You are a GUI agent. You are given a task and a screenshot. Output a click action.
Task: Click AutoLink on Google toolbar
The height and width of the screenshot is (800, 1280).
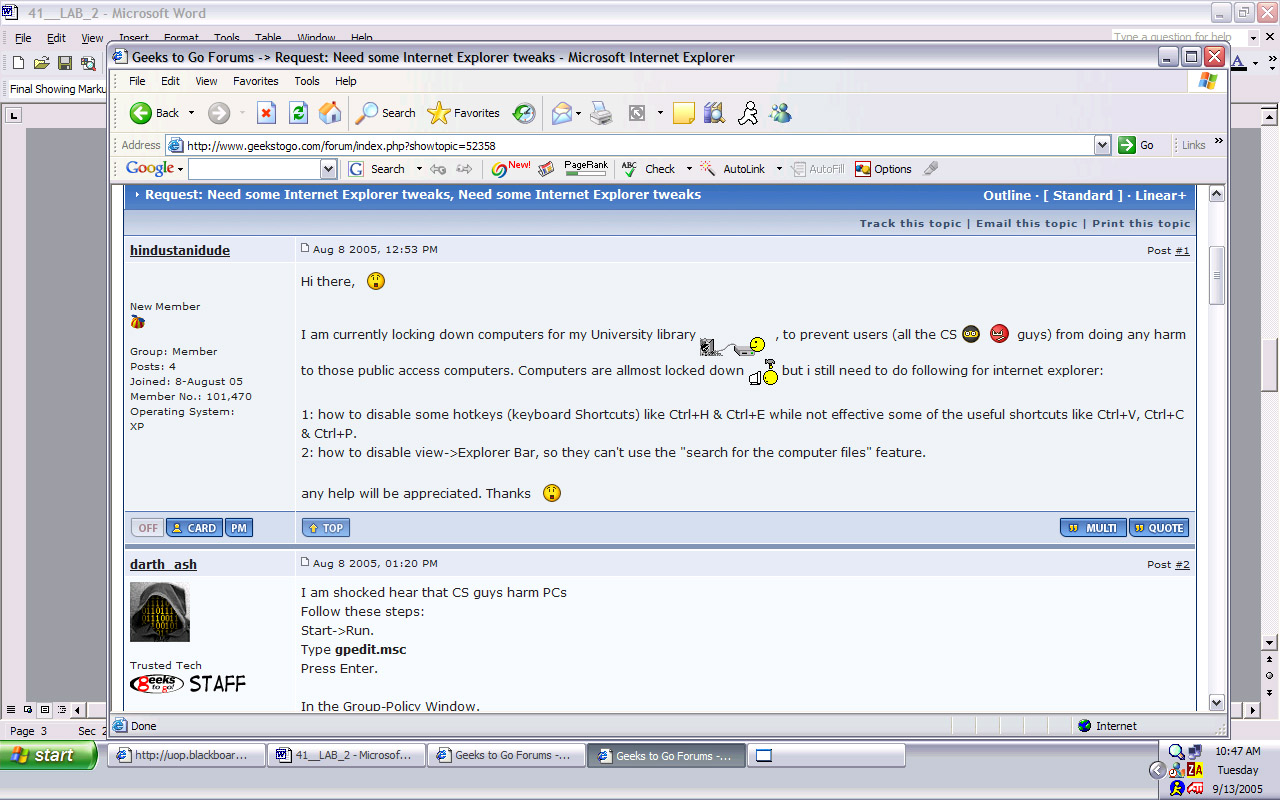pyautogui.click(x=733, y=169)
